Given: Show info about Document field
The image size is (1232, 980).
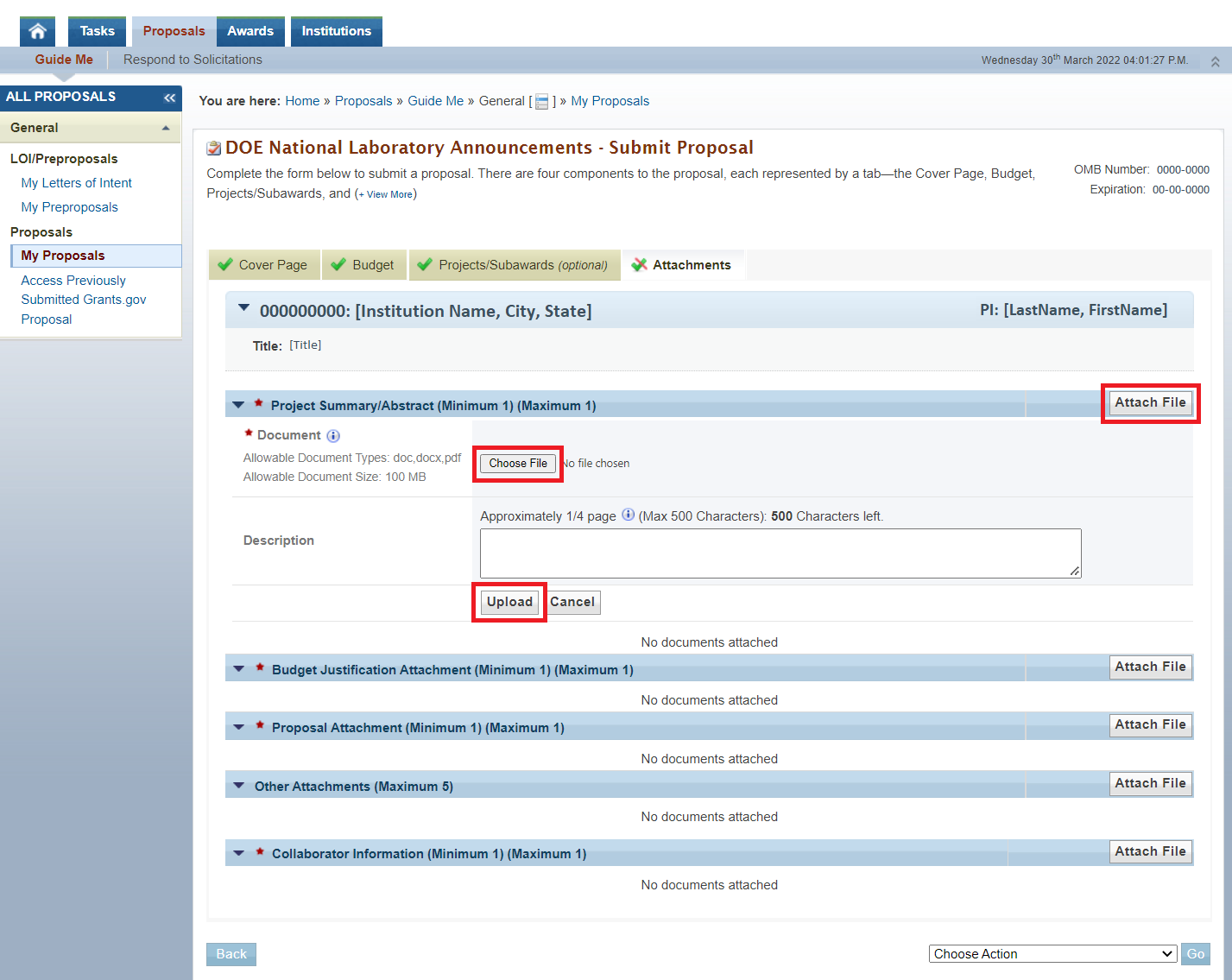Looking at the screenshot, I should pyautogui.click(x=333, y=436).
